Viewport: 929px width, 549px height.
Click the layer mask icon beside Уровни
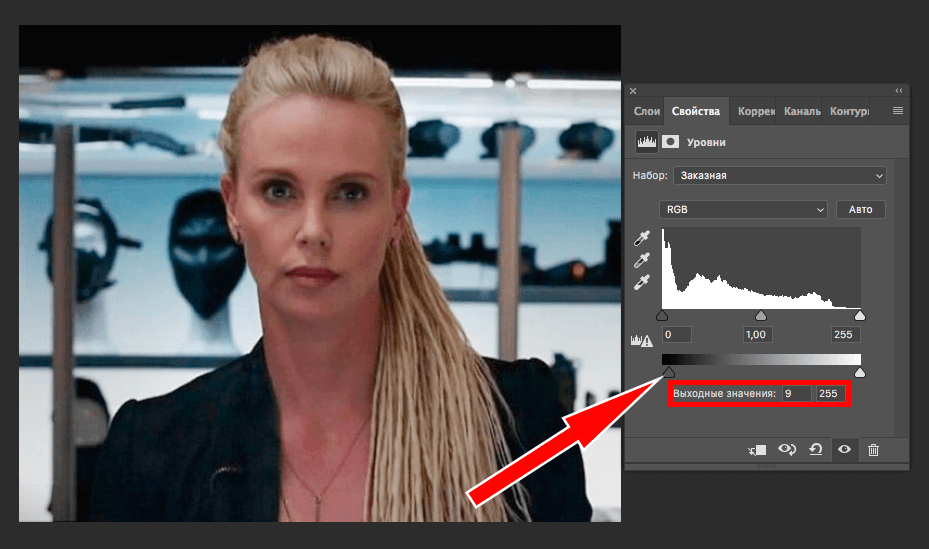[x=670, y=143]
